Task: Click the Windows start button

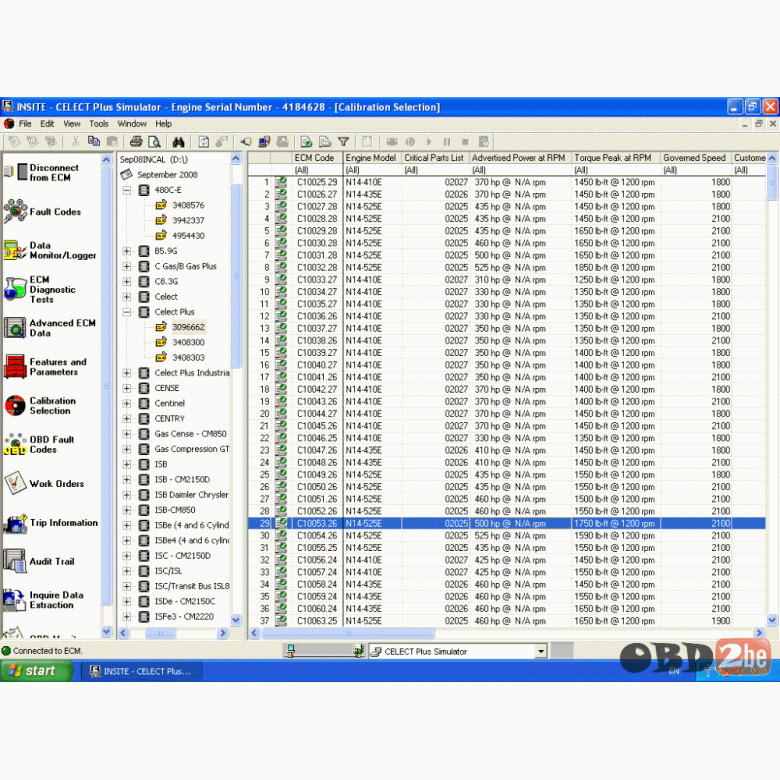Action: tap(36, 671)
